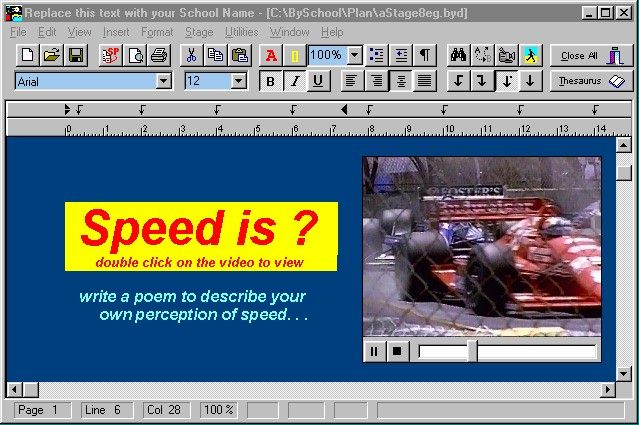Open the Insert menu

[x=116, y=32]
